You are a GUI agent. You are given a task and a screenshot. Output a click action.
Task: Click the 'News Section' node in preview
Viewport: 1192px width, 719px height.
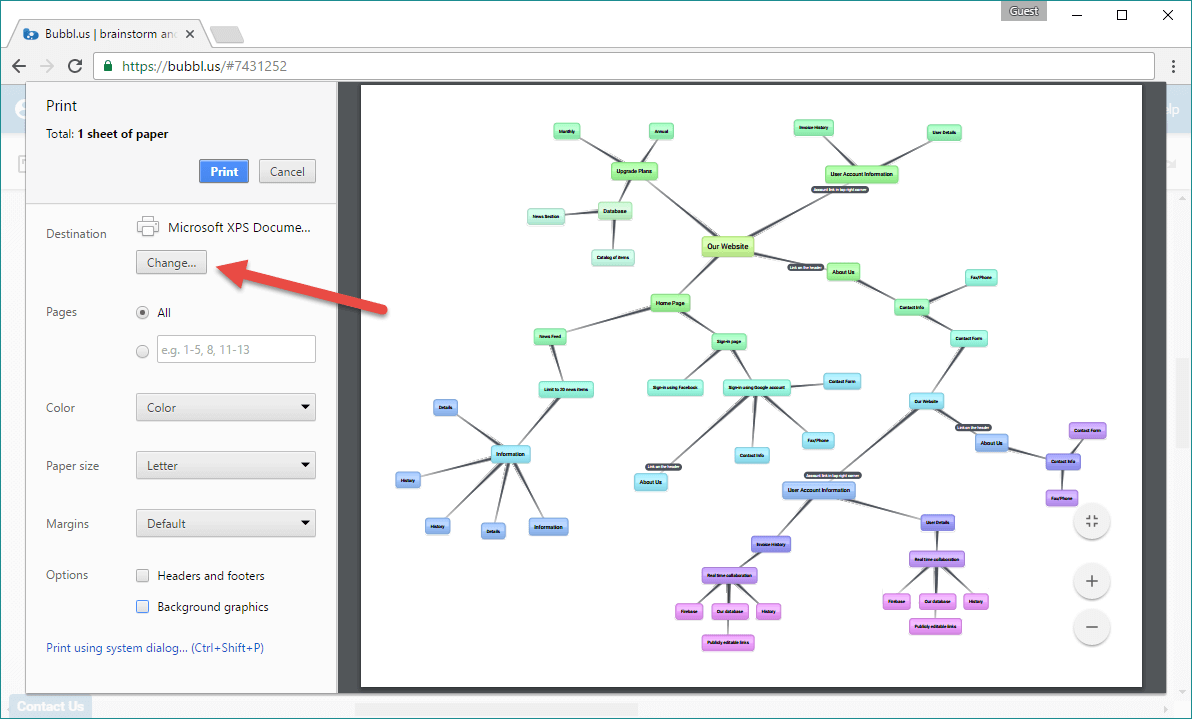pyautogui.click(x=546, y=217)
